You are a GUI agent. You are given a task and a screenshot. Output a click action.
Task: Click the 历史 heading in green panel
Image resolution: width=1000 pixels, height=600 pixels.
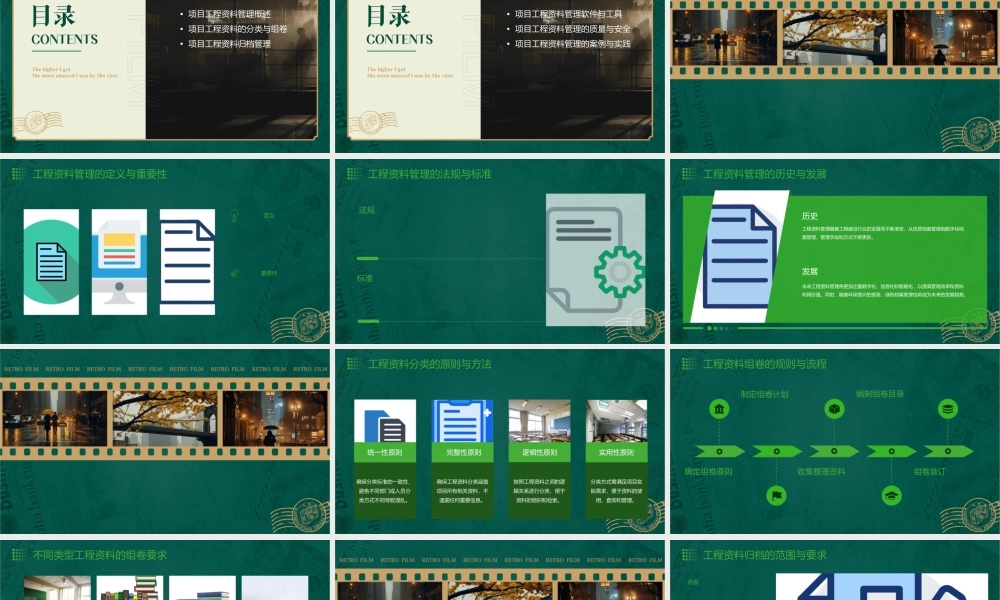click(810, 216)
